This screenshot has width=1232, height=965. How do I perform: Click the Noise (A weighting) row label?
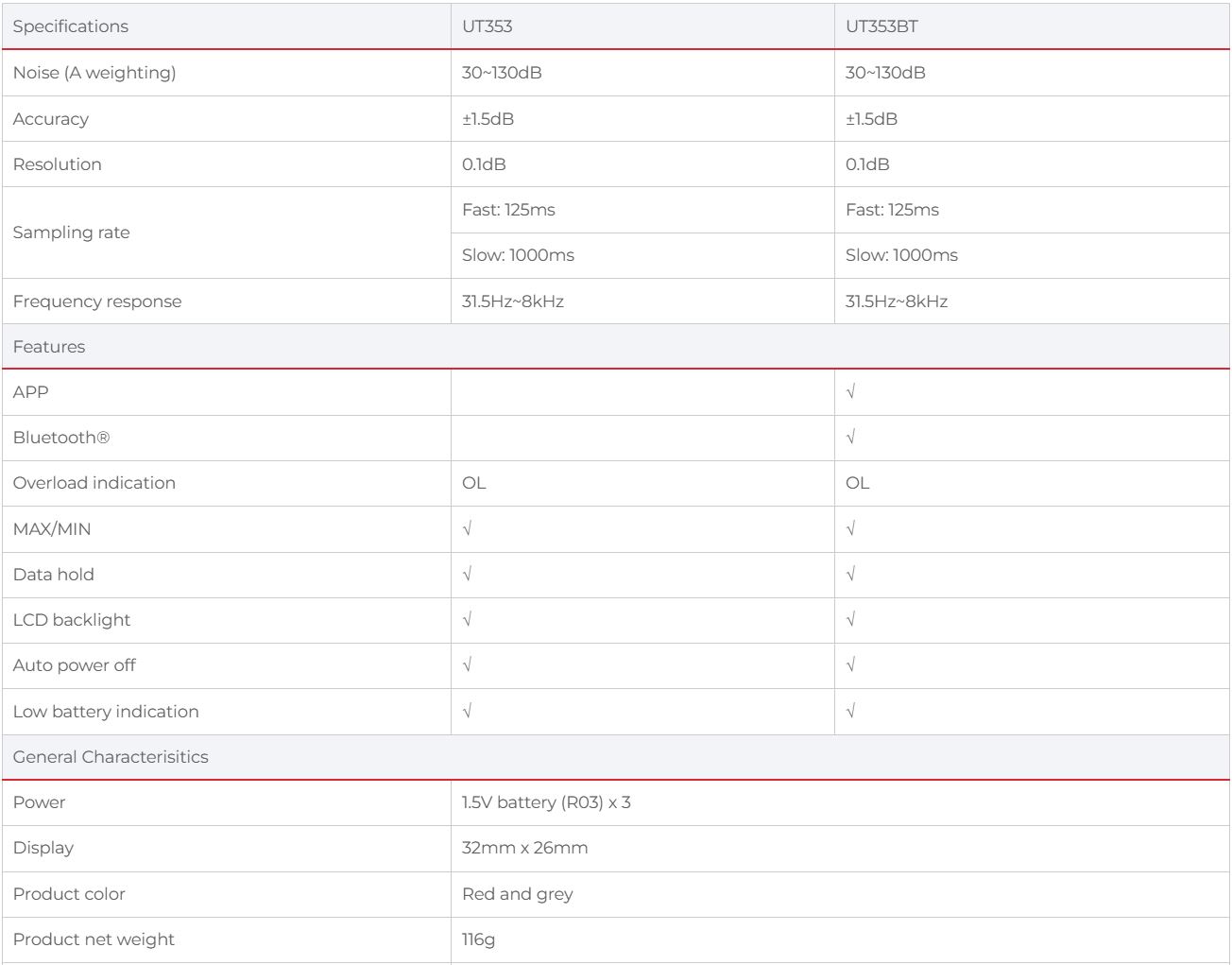[94, 73]
